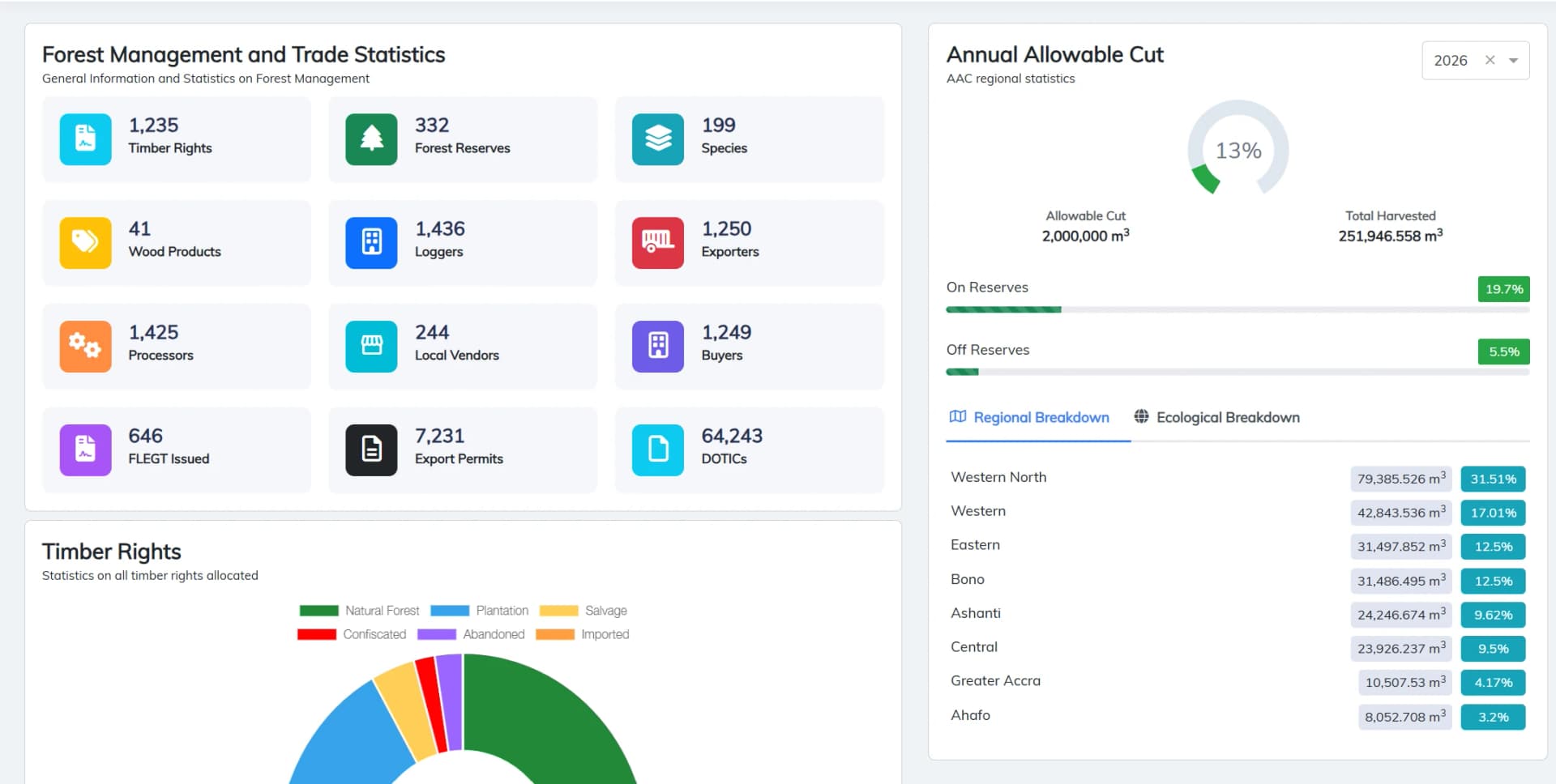The height and width of the screenshot is (784, 1556).
Task: Toggle Confiscated legend item
Action: click(351, 634)
